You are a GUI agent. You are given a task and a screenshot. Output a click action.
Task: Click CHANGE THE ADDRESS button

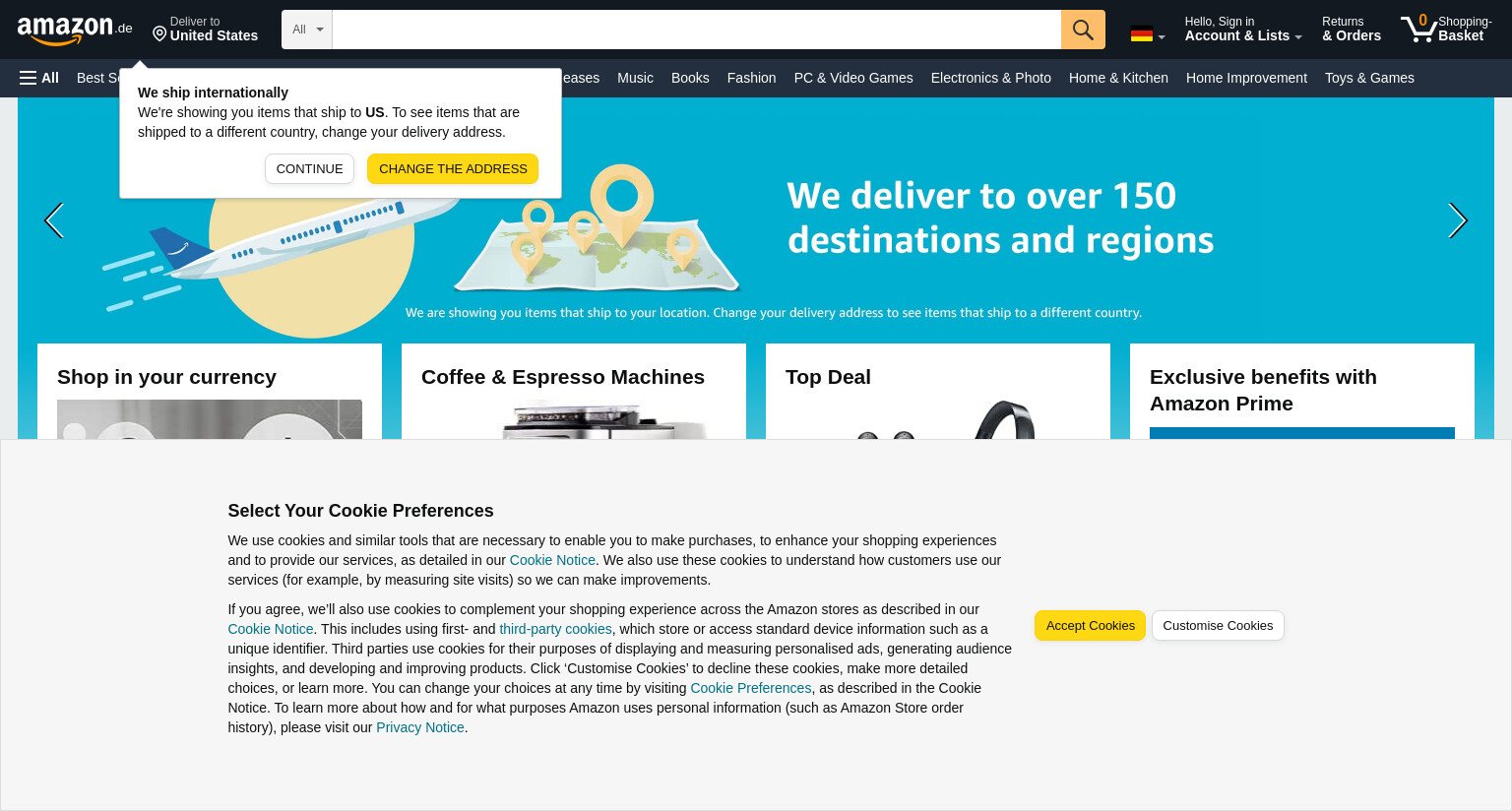point(453,169)
